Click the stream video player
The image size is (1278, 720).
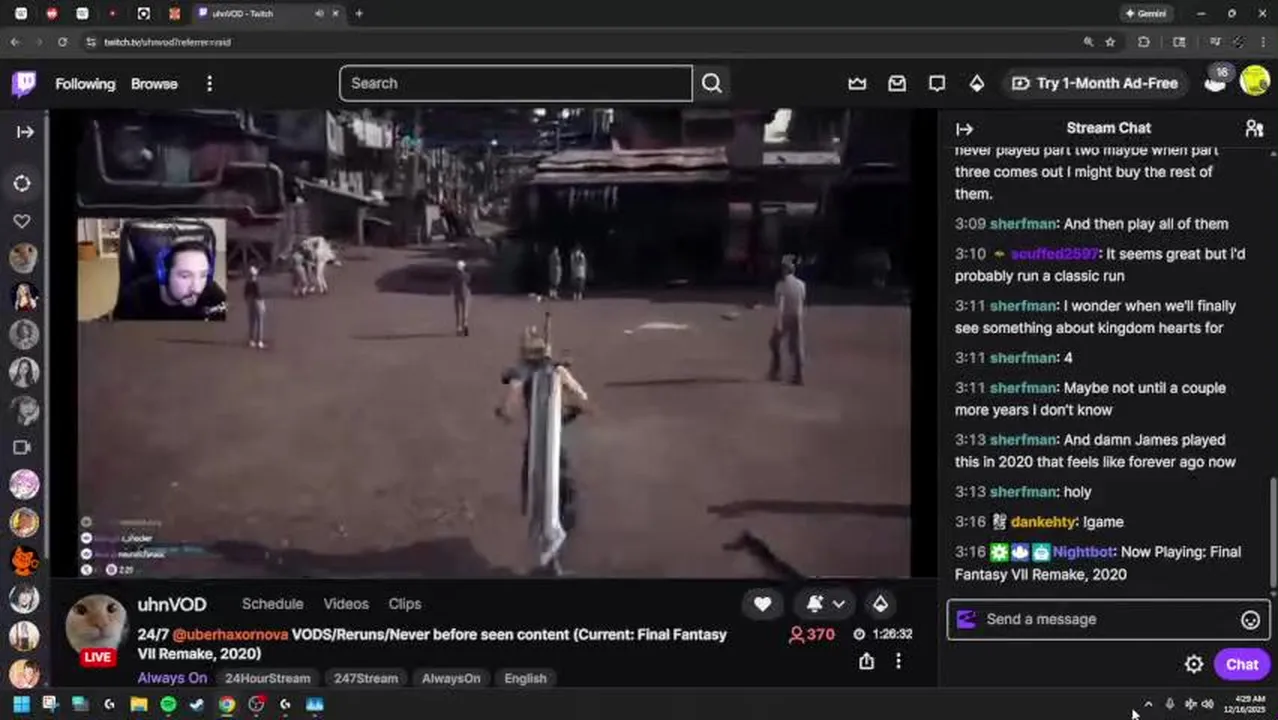pyautogui.click(x=494, y=343)
